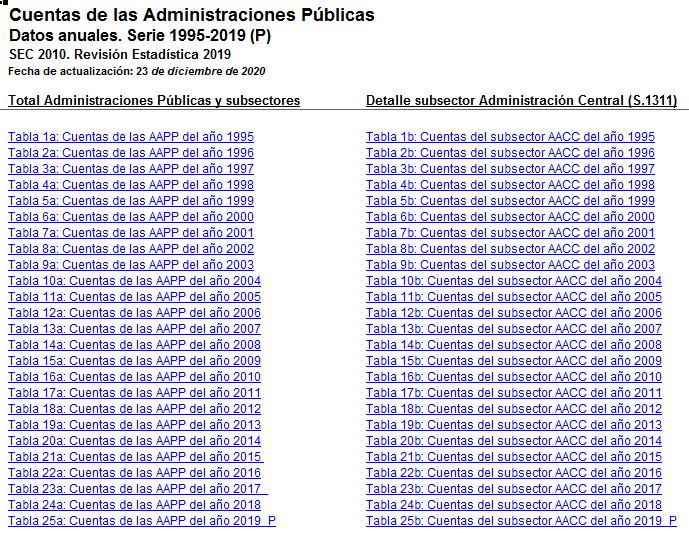Open Tabla 25b subsector AACC año 2019 P
Image resolution: width=689 pixels, height=544 pixels.
(x=520, y=521)
